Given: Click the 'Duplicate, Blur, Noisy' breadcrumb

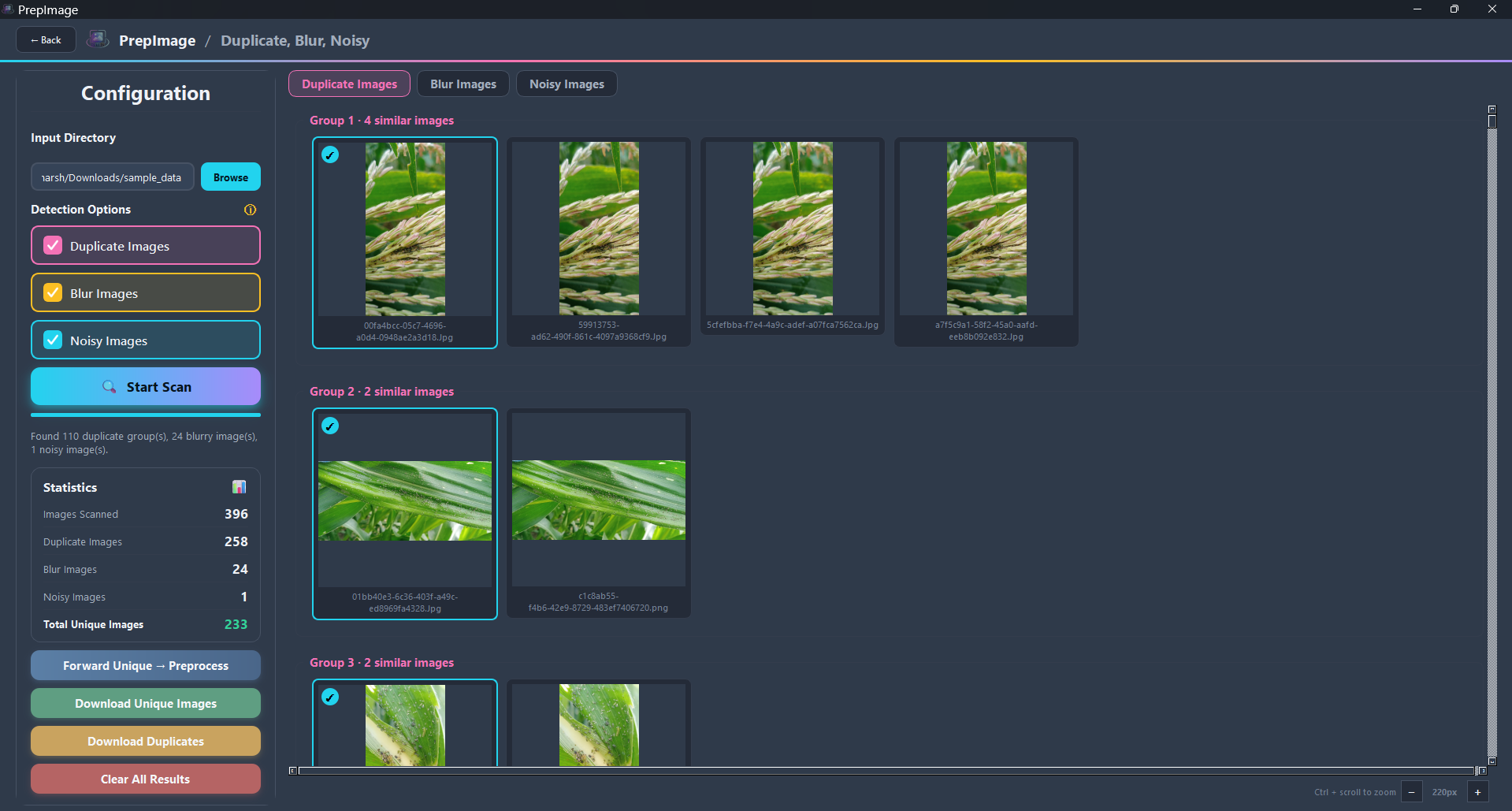Looking at the screenshot, I should point(295,40).
